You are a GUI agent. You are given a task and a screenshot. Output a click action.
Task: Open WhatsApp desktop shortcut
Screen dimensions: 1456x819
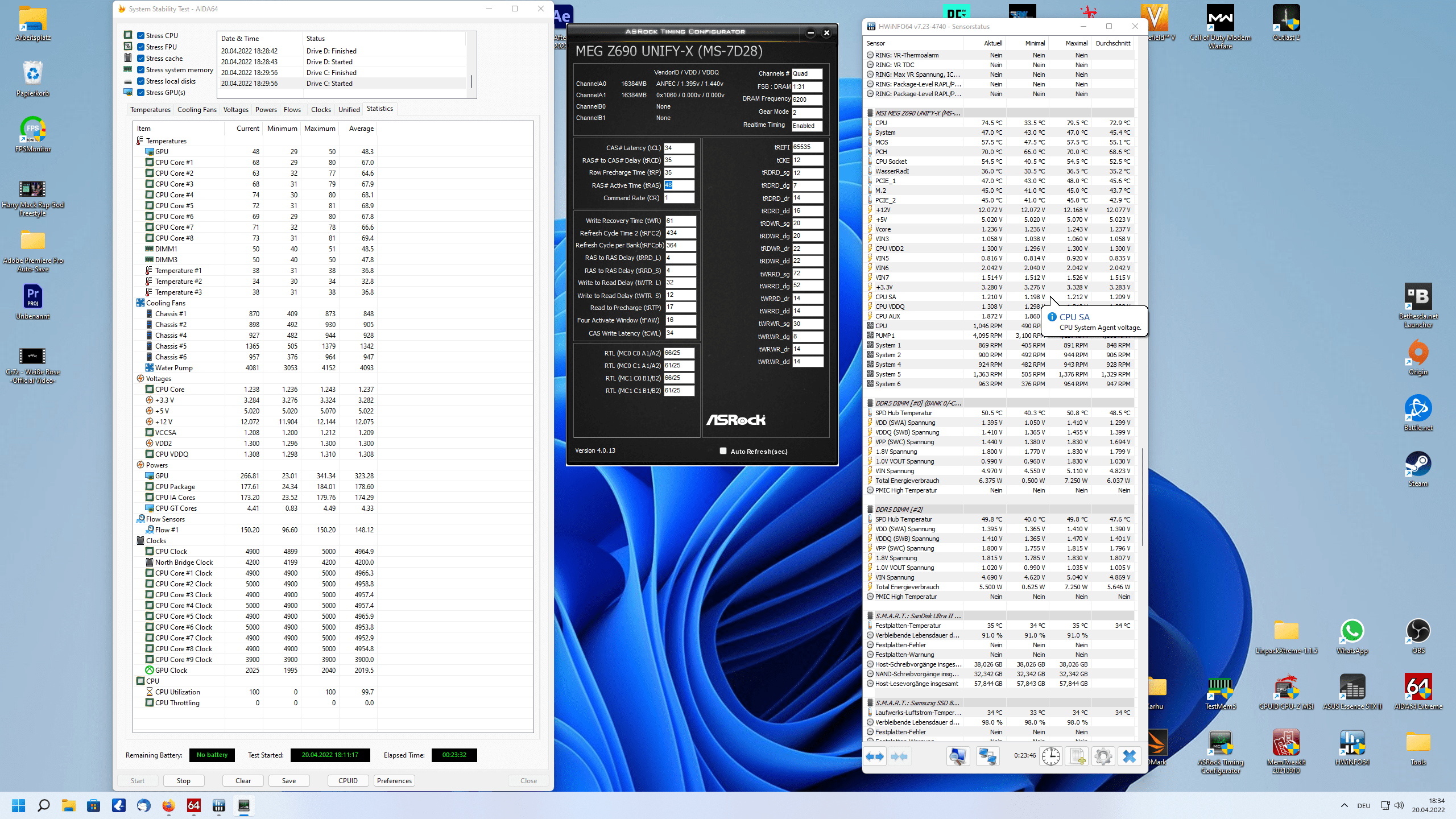1352,635
